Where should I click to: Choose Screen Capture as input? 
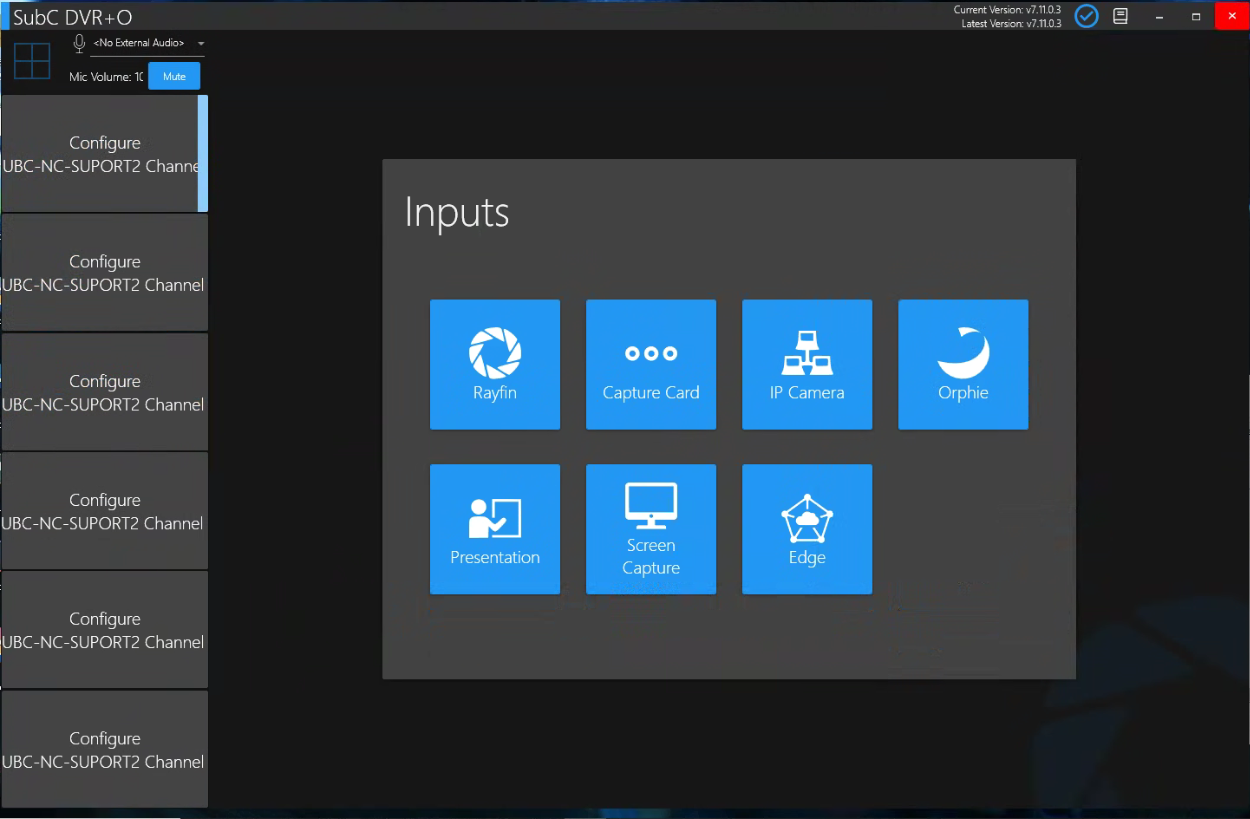click(x=651, y=529)
